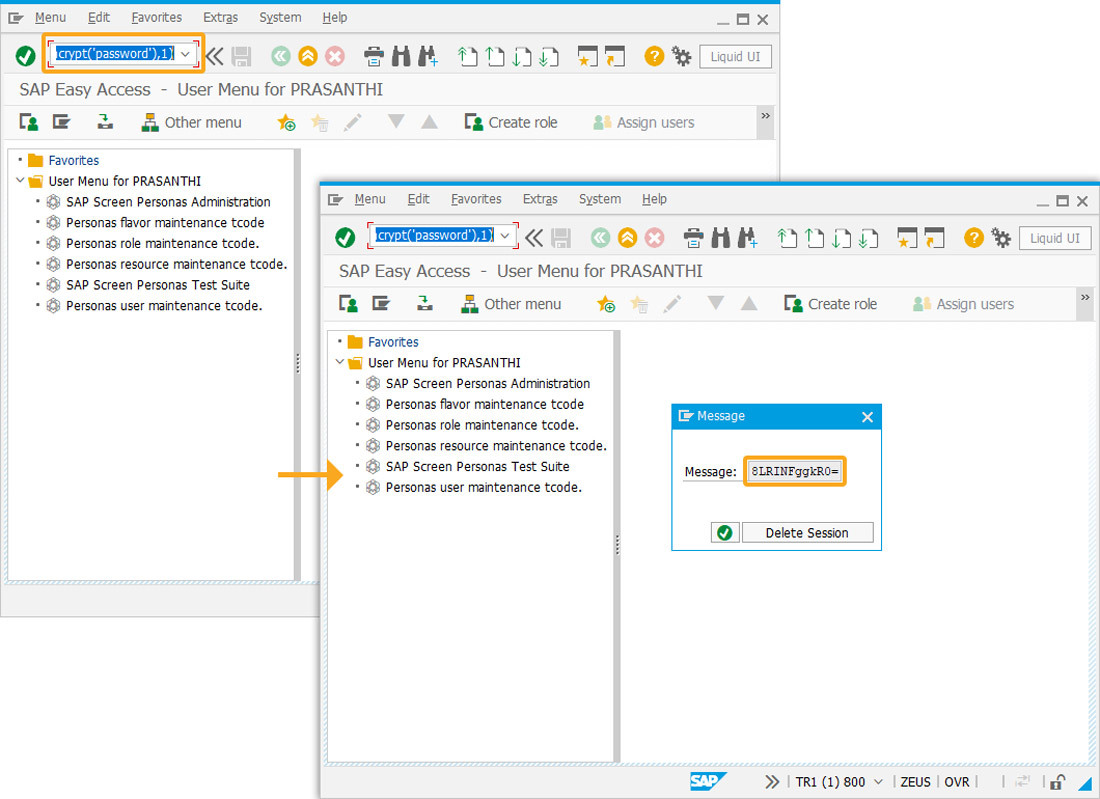This screenshot has height=799, width=1100.
Task: Click the Add to Favorites star in the back window
Action: pyautogui.click(x=286, y=122)
